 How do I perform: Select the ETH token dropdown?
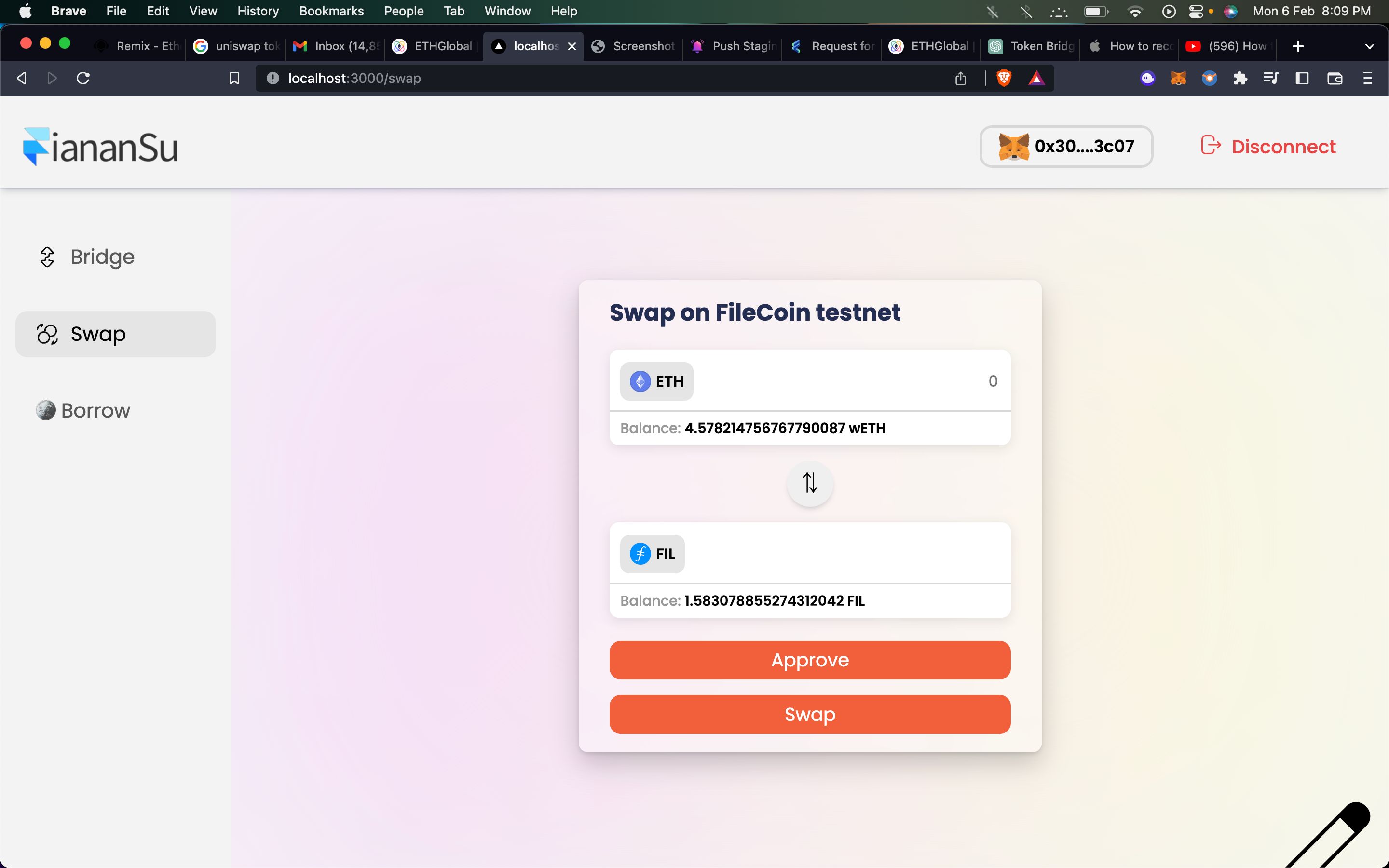click(x=656, y=381)
